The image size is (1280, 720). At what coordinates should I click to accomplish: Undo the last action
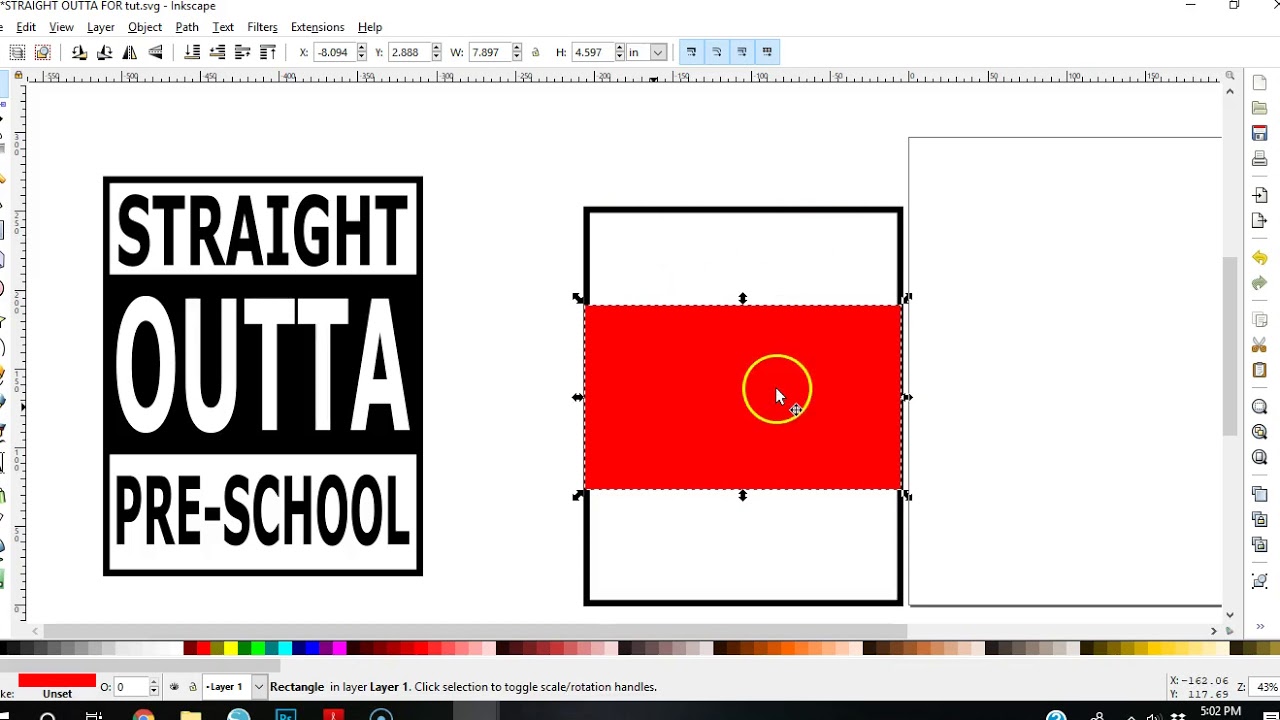point(1260,258)
